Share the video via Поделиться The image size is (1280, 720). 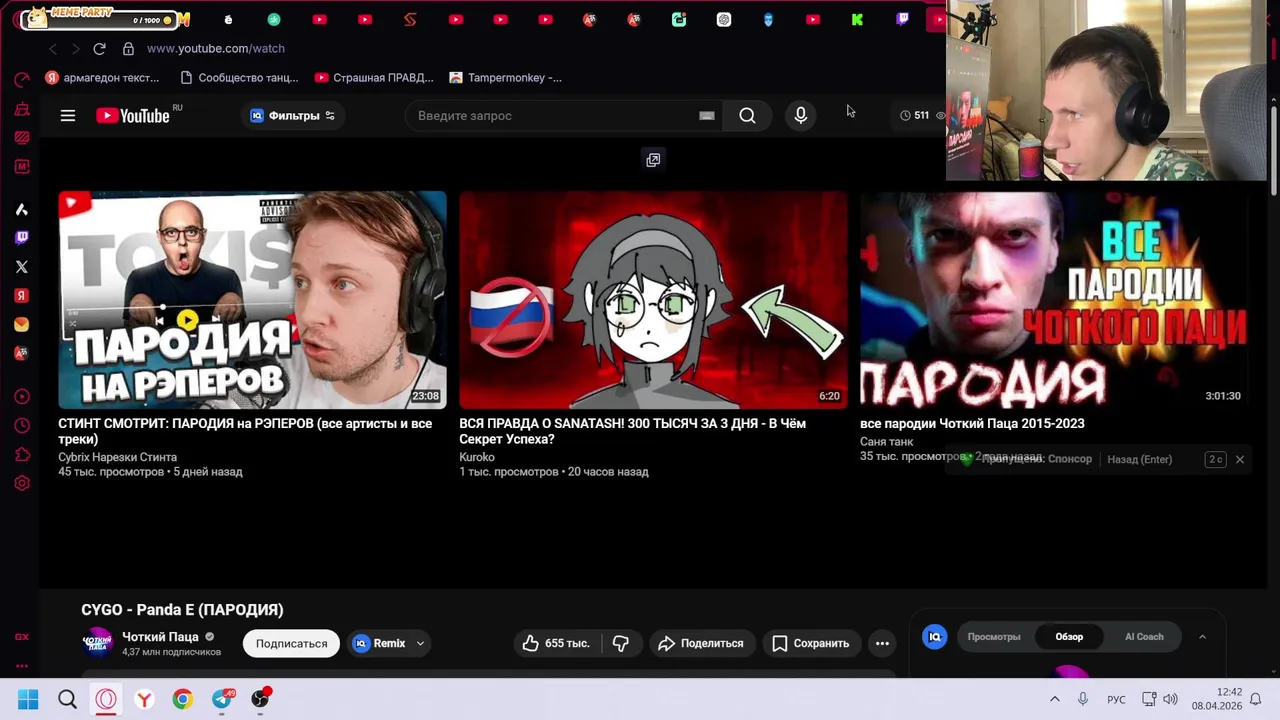pos(701,644)
